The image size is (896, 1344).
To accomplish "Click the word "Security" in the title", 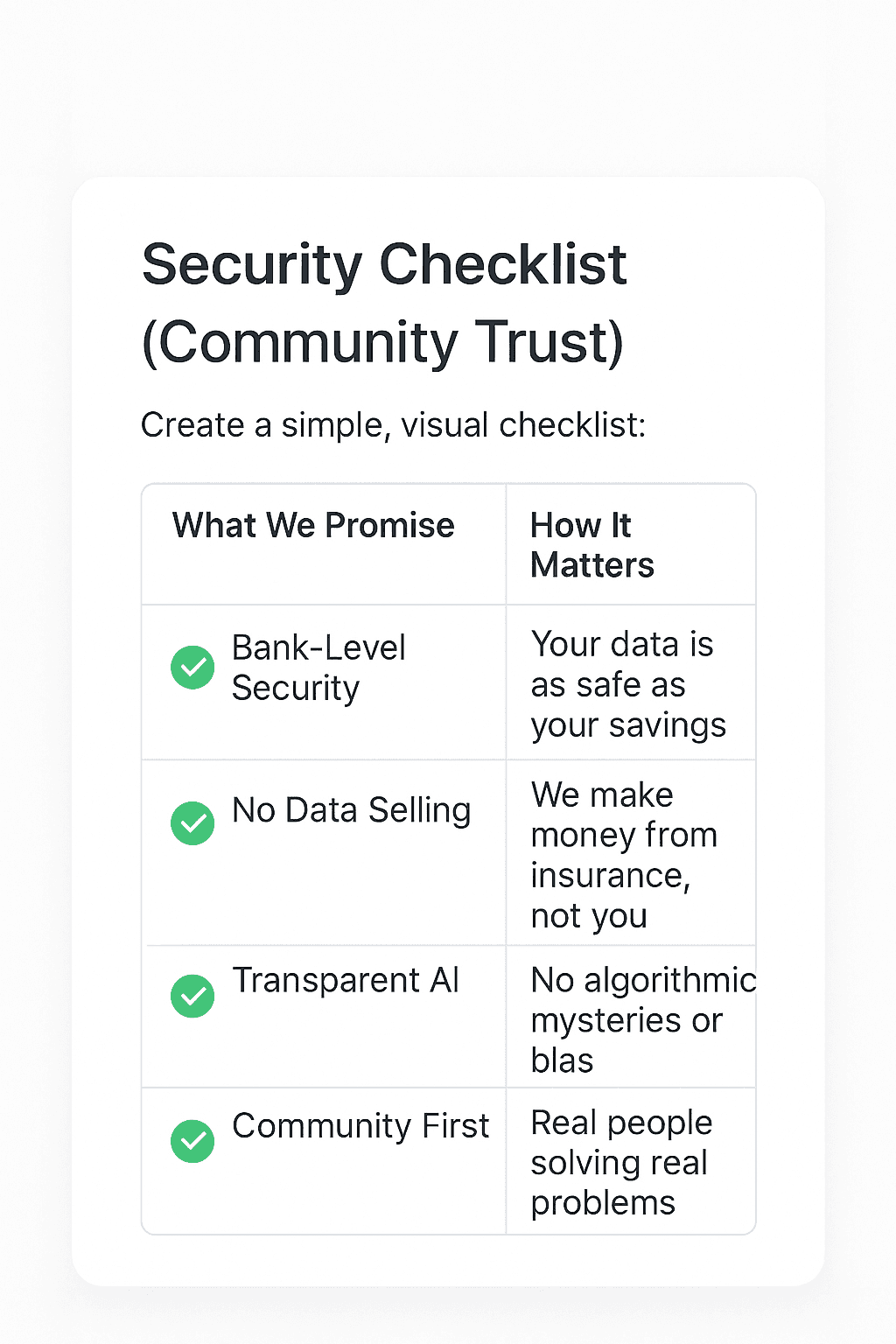I will (x=252, y=265).
